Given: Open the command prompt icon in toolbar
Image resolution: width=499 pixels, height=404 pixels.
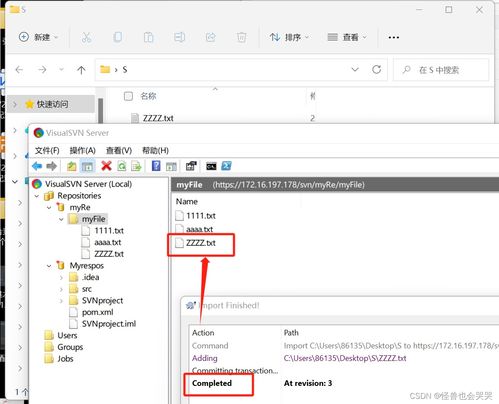Looking at the screenshot, I should click(x=211, y=166).
